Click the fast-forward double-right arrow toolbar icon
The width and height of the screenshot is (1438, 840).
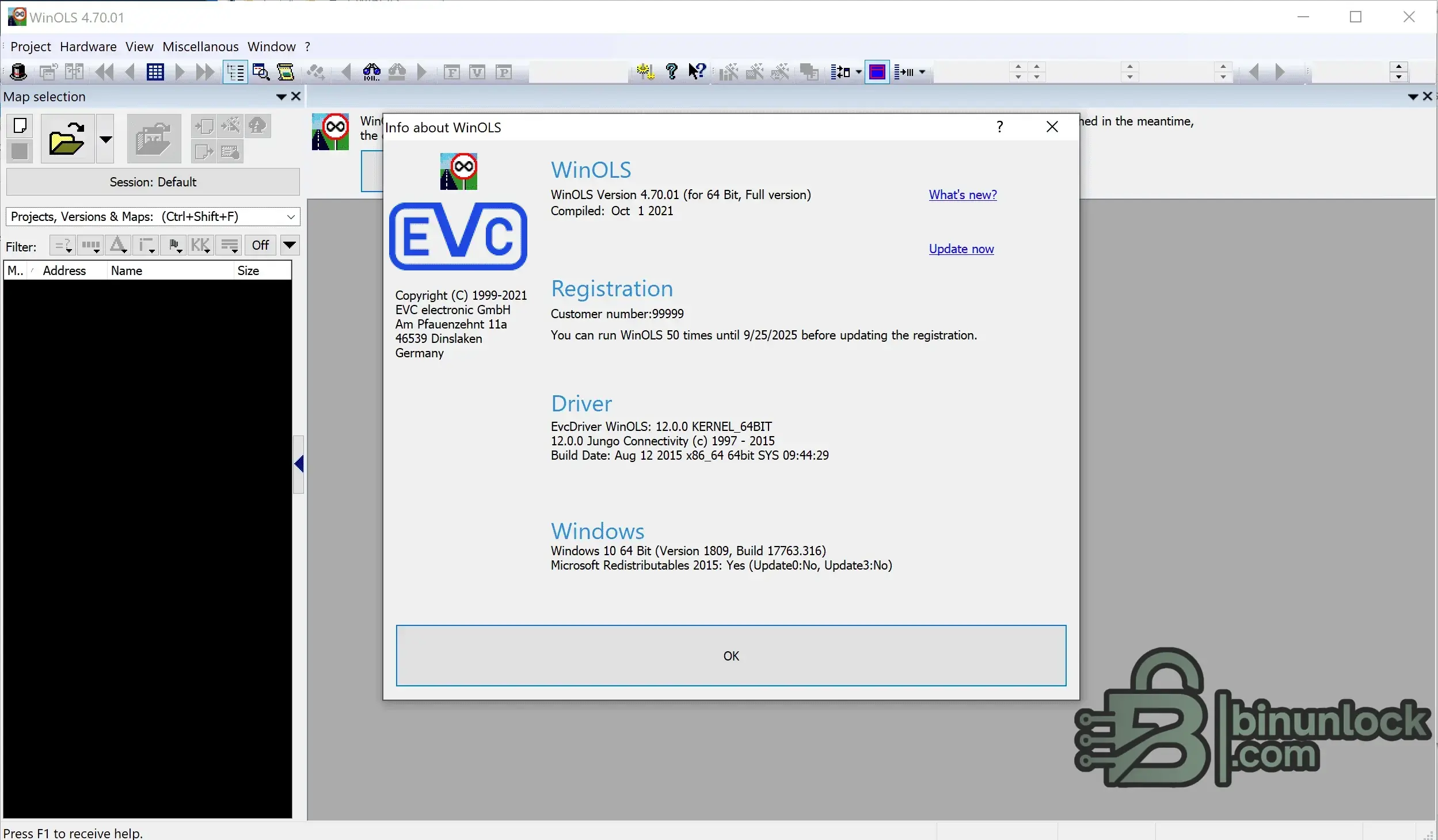(205, 72)
